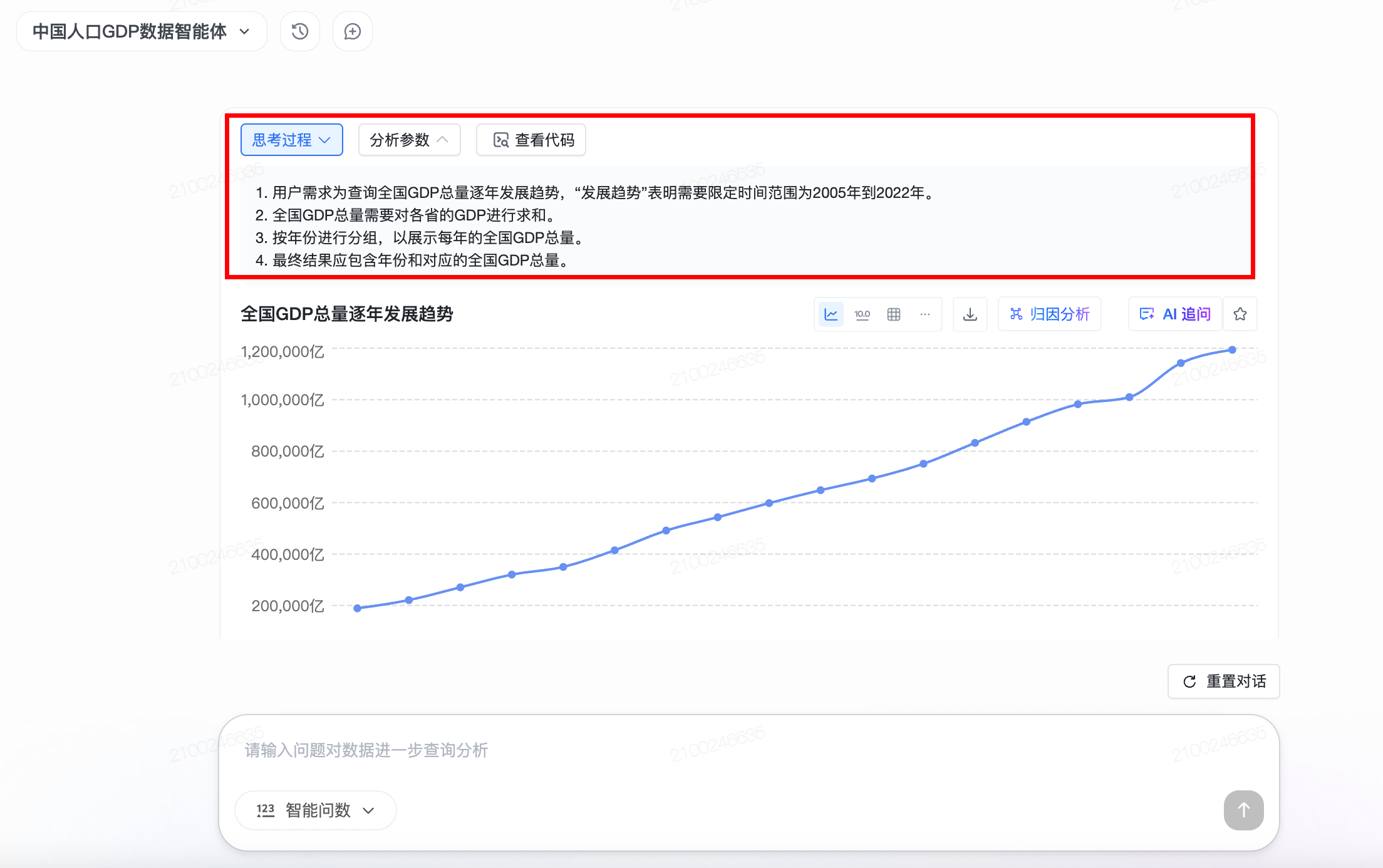Open the 中国人口GDP数据智能体 agent dropdown
The height and width of the screenshot is (868, 1383).
tap(142, 31)
